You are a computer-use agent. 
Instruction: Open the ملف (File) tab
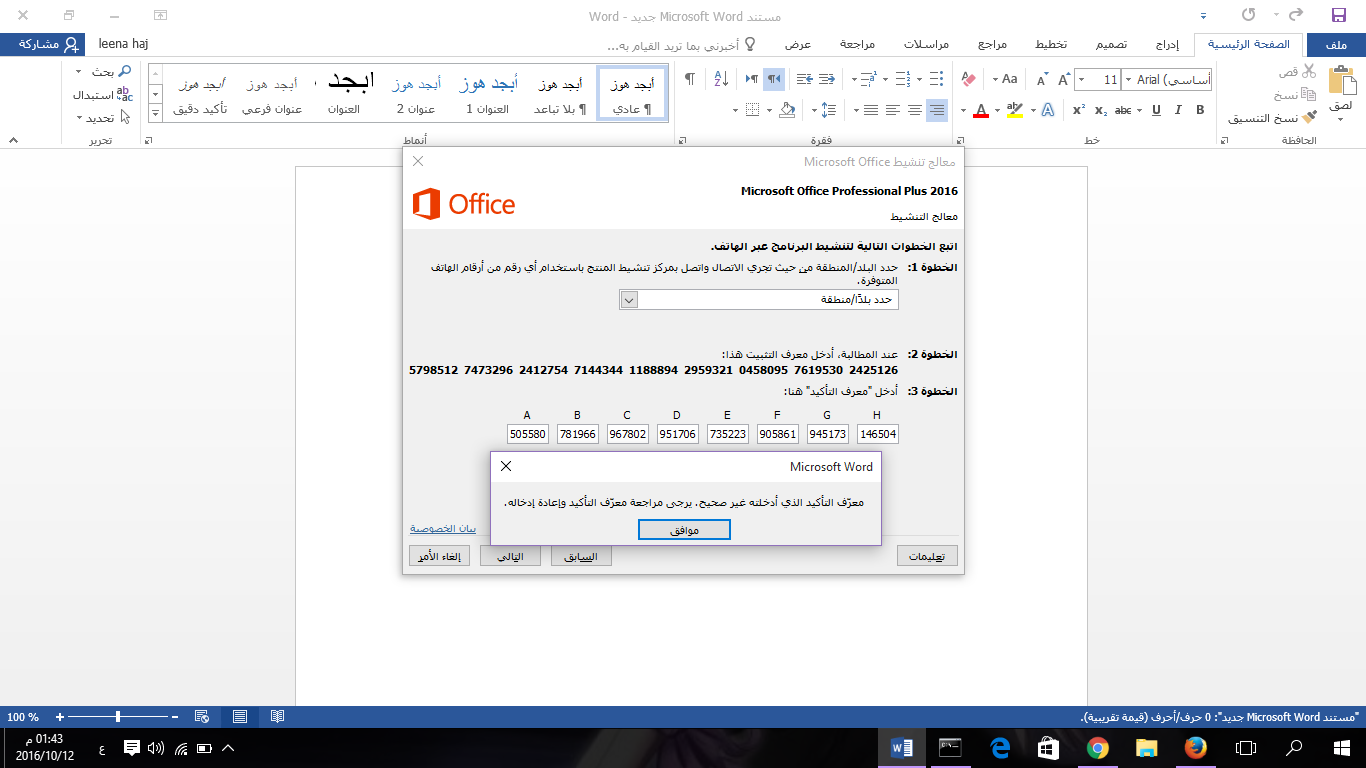click(x=1335, y=45)
